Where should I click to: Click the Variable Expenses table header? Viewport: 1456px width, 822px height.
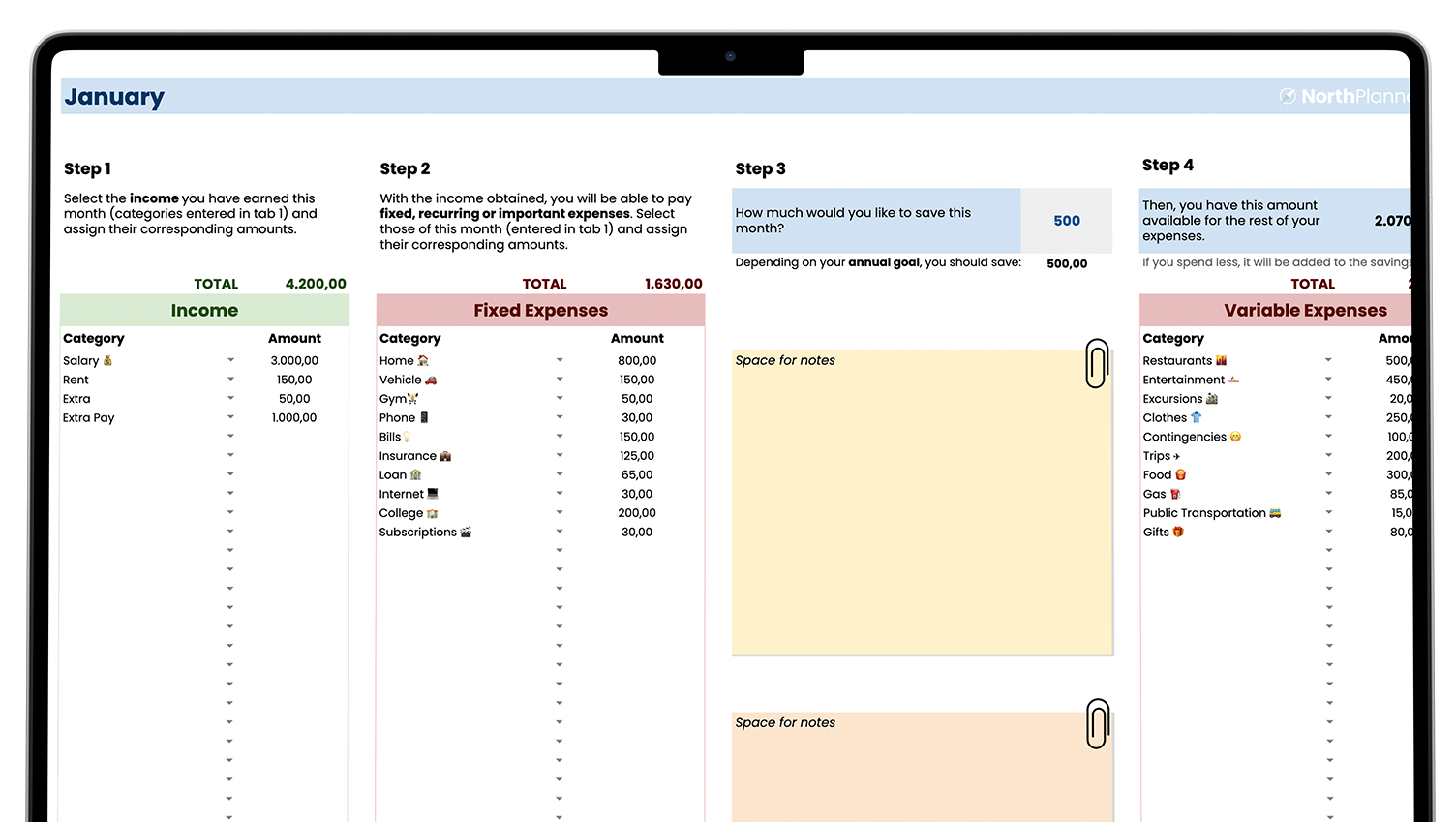coord(1276,310)
